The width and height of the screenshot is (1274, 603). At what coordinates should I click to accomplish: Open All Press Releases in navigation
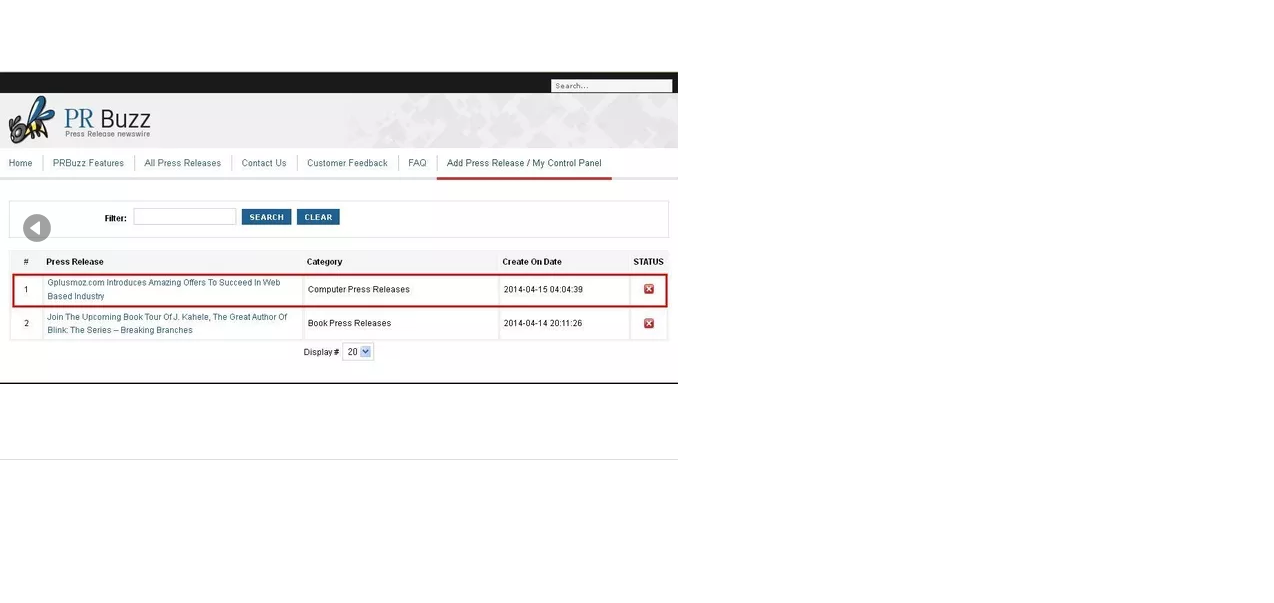182,163
